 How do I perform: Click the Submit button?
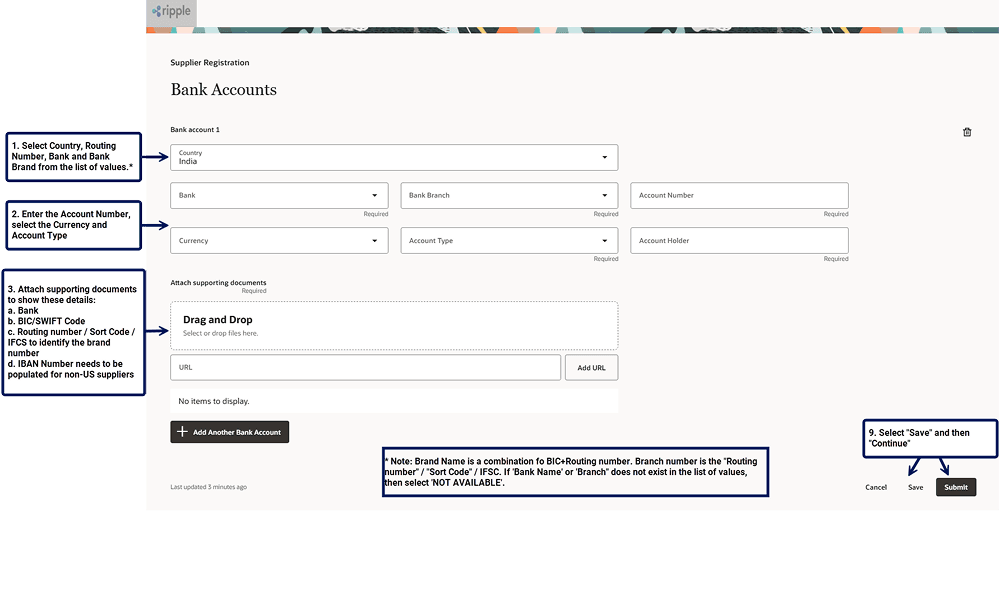pyautogui.click(x=955, y=487)
